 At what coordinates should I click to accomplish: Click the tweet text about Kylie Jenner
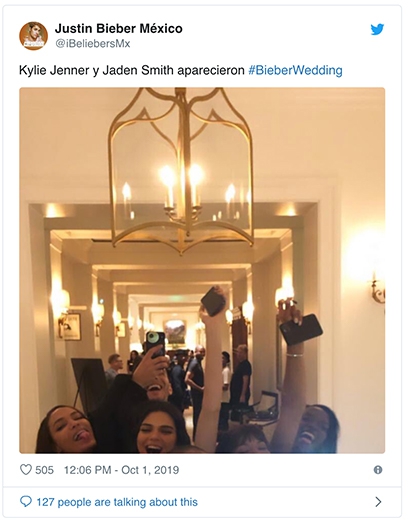(181, 71)
